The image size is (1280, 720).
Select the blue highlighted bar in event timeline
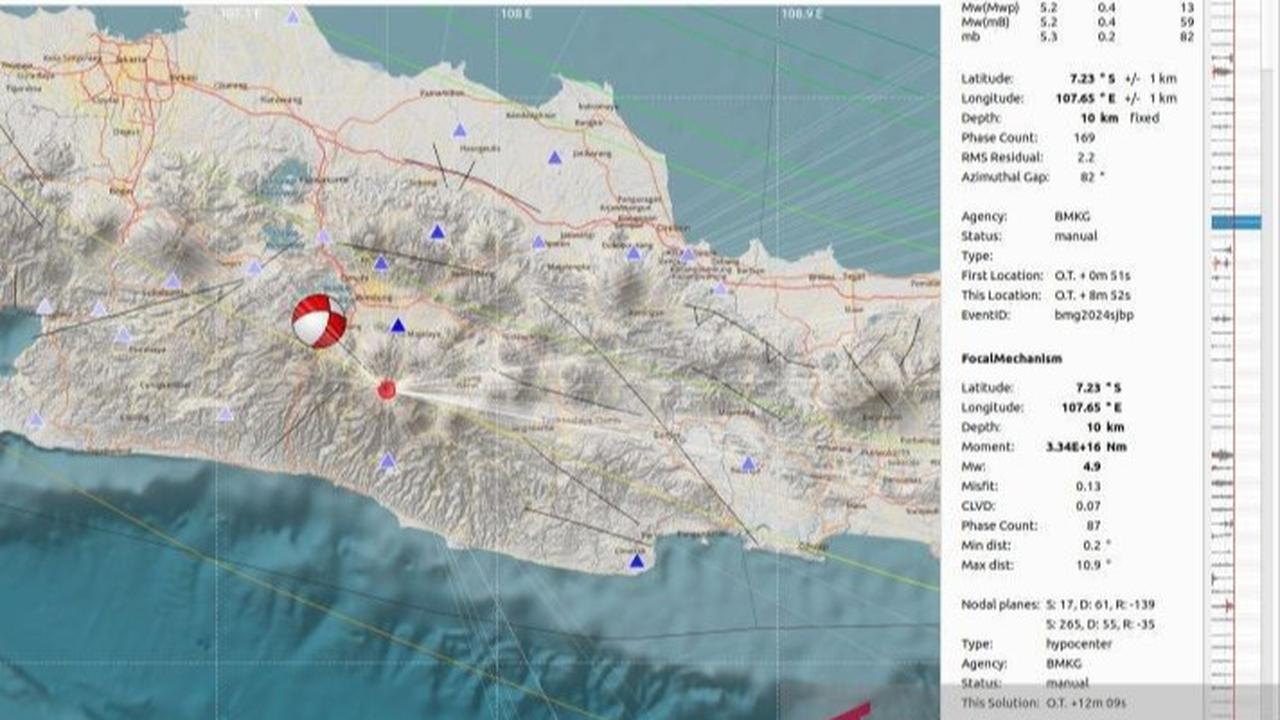point(1236,222)
